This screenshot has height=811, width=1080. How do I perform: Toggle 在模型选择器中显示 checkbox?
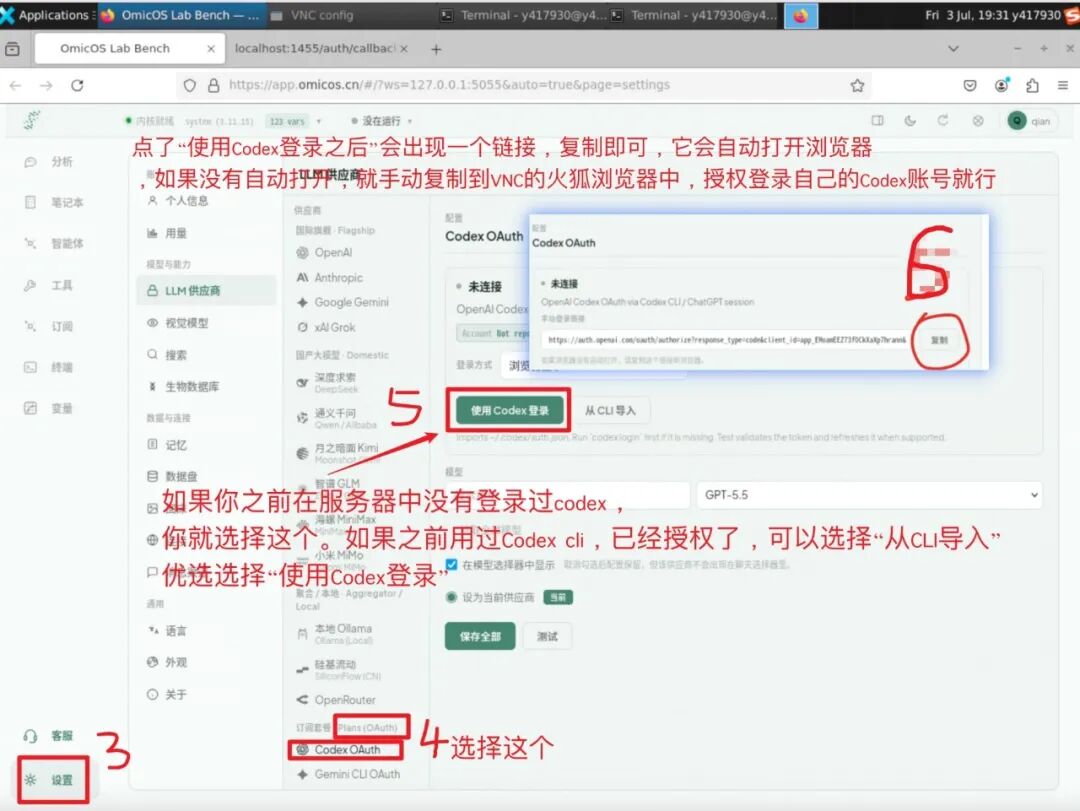click(452, 565)
